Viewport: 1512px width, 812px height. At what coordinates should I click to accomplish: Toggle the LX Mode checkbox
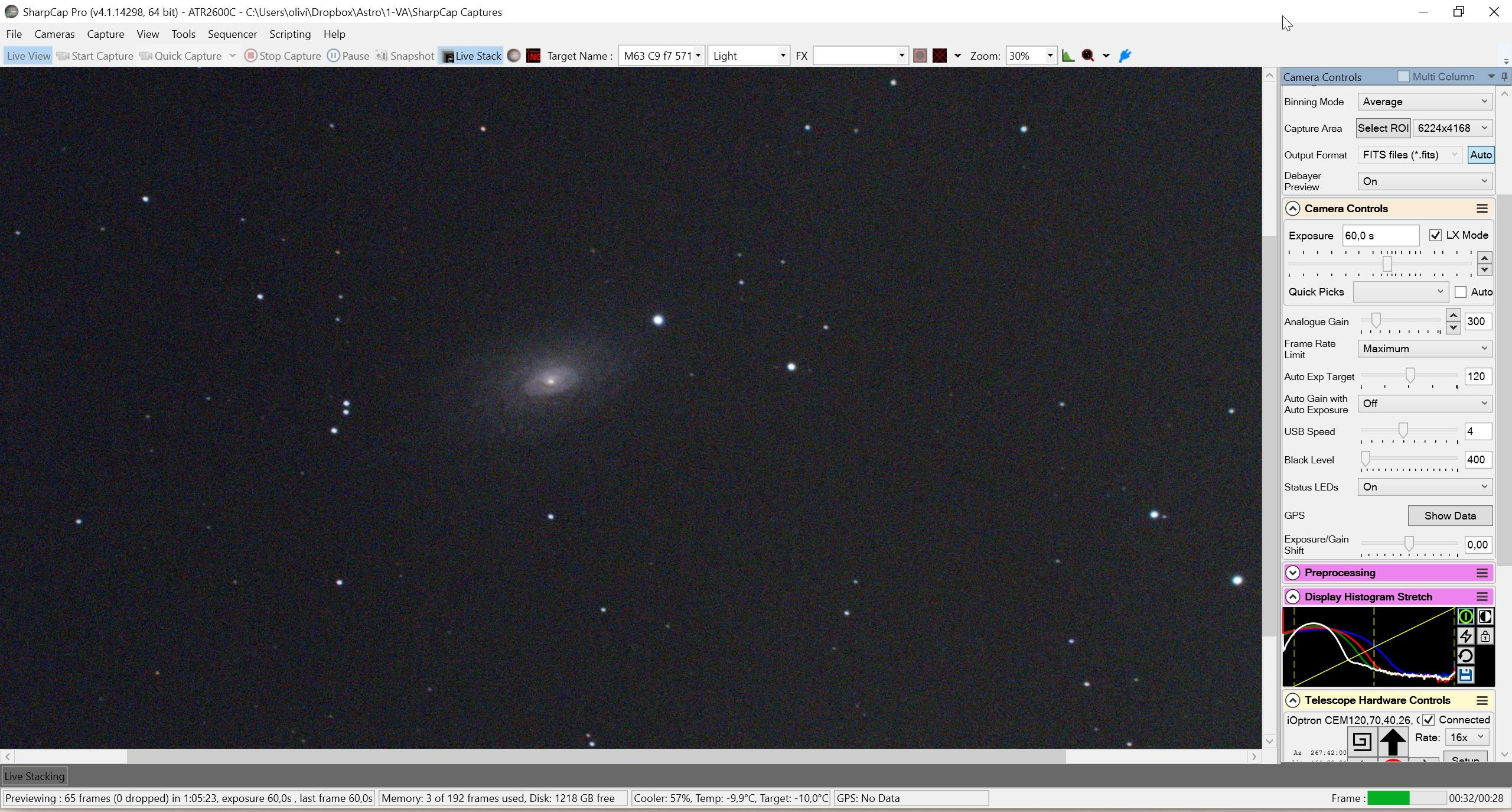pyautogui.click(x=1435, y=235)
